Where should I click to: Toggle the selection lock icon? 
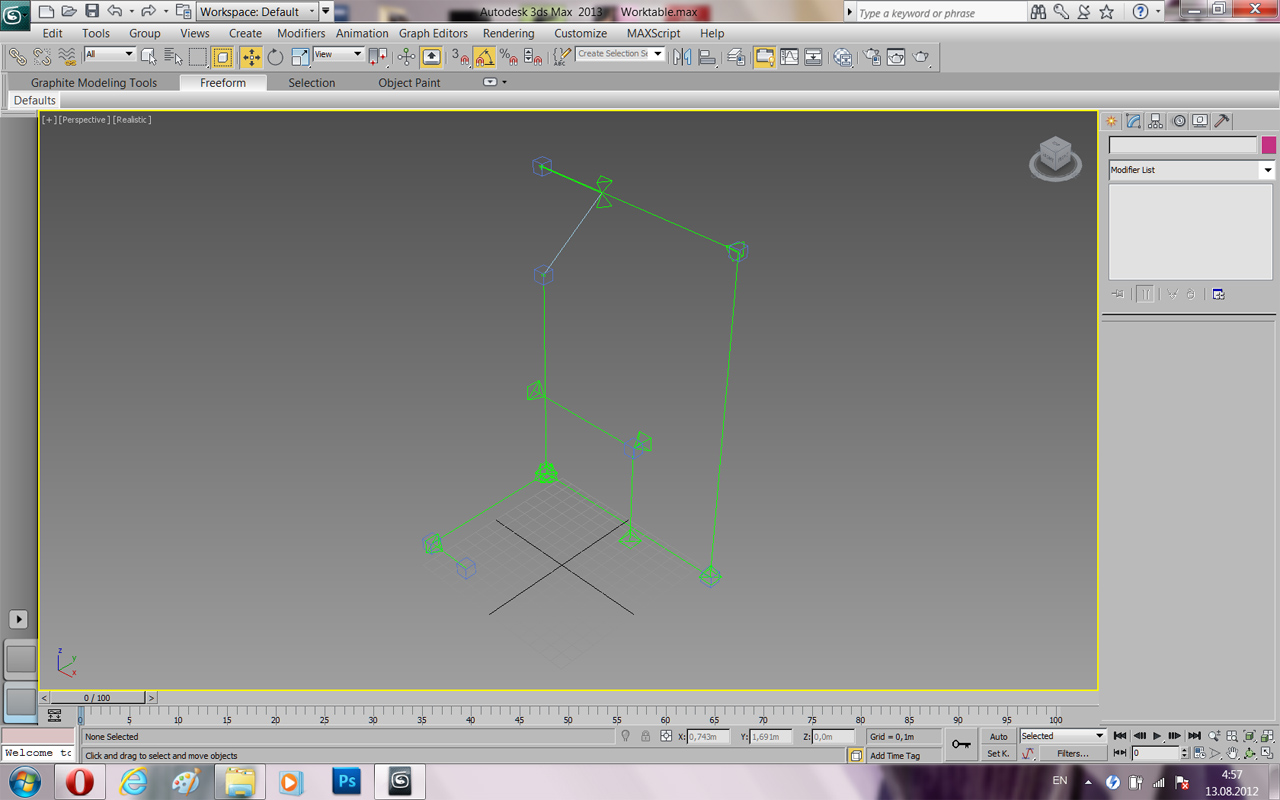(646, 736)
